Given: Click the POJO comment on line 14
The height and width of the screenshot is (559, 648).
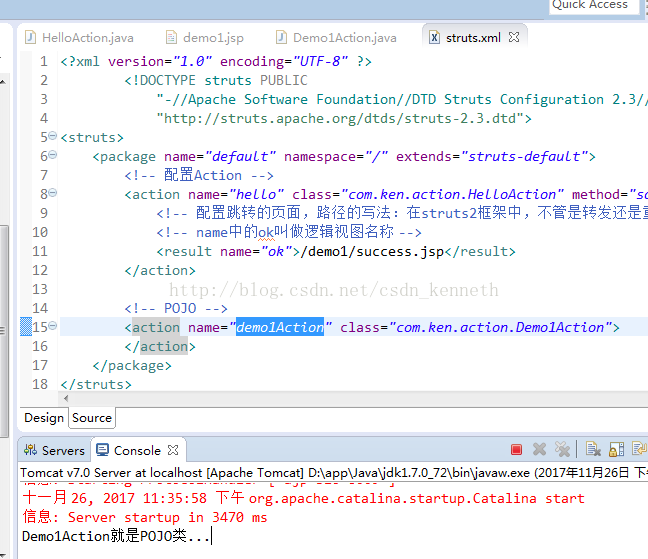Looking at the screenshot, I should [x=176, y=308].
